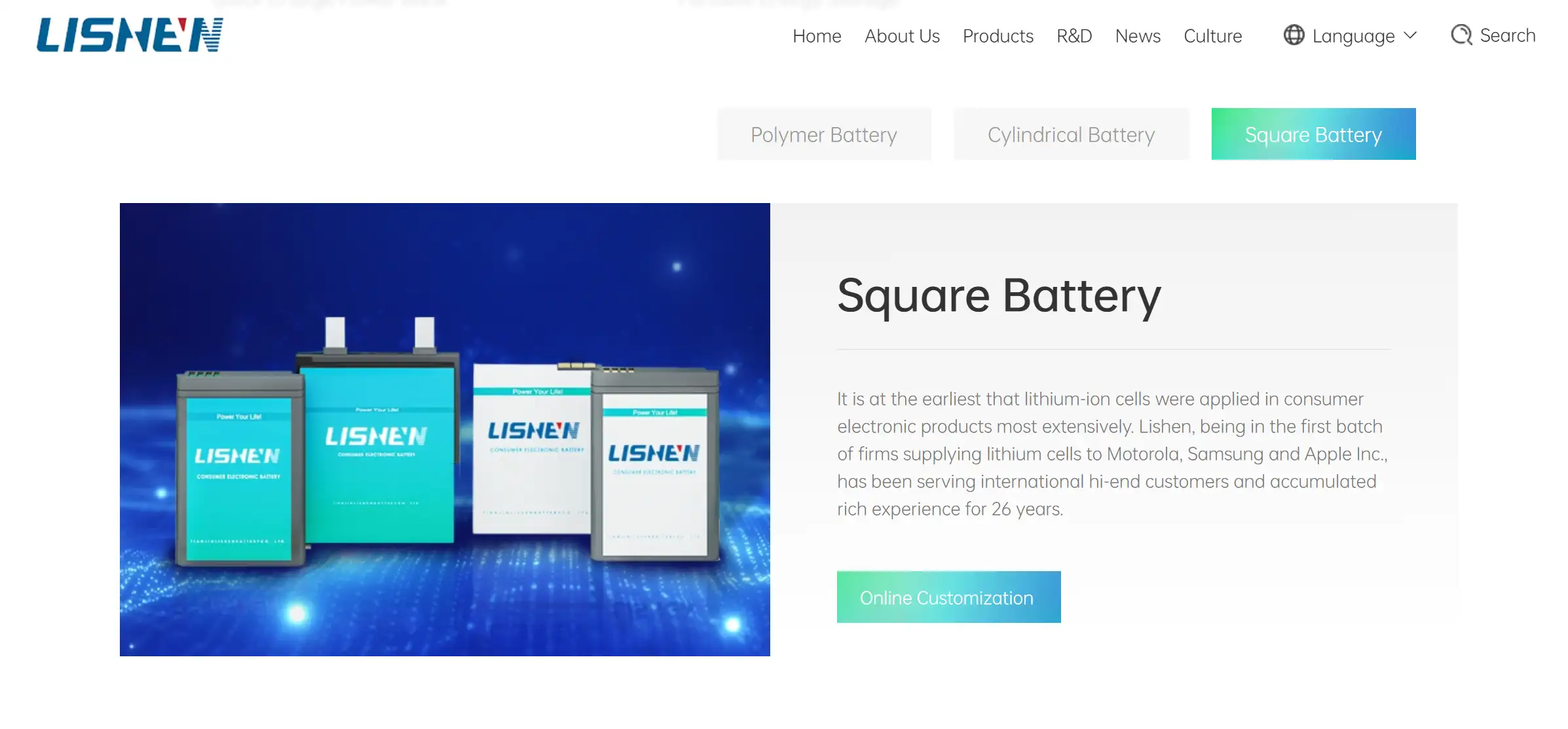This screenshot has width=1568, height=729.
Task: Go to the R&D page
Action: click(x=1074, y=36)
